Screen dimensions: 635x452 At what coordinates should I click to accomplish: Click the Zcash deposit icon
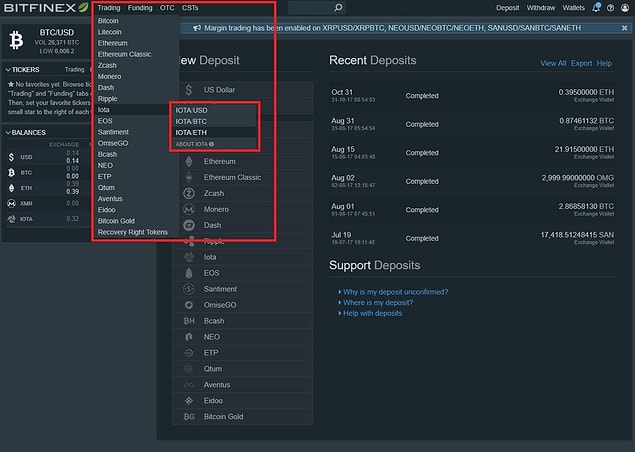pyautogui.click(x=189, y=193)
